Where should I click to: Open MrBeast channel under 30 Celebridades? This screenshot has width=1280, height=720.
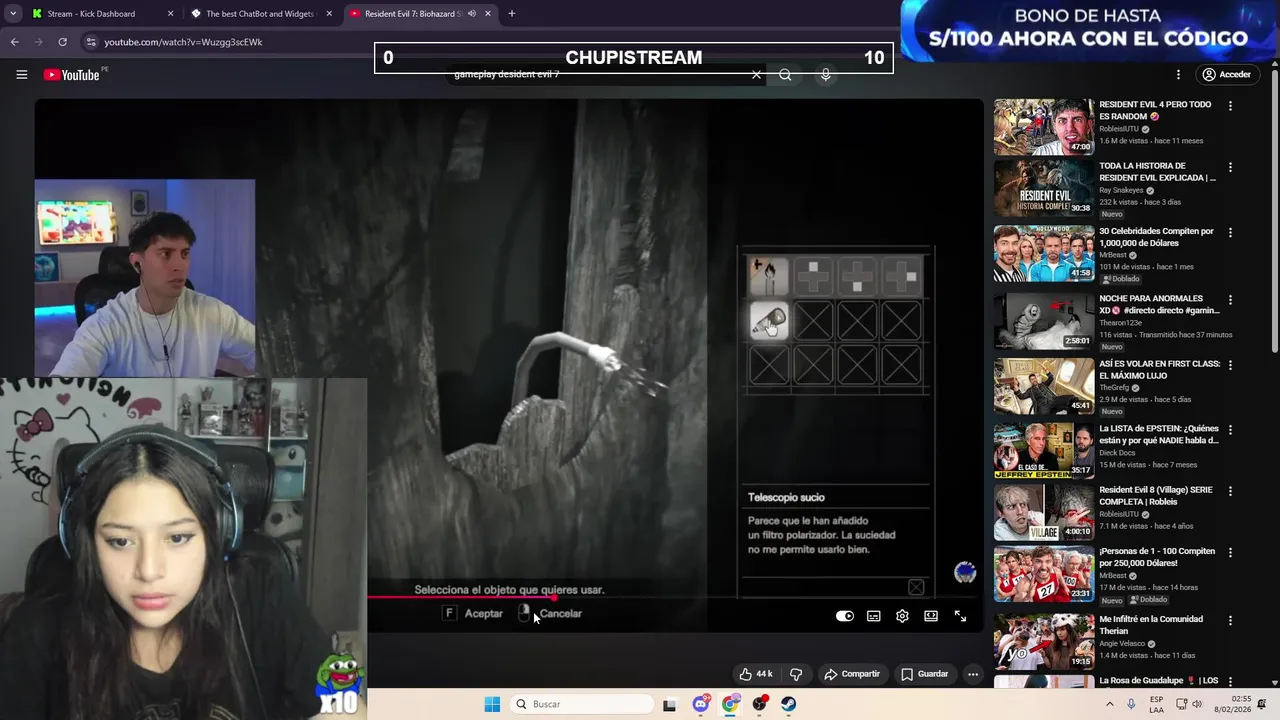pos(1113,255)
